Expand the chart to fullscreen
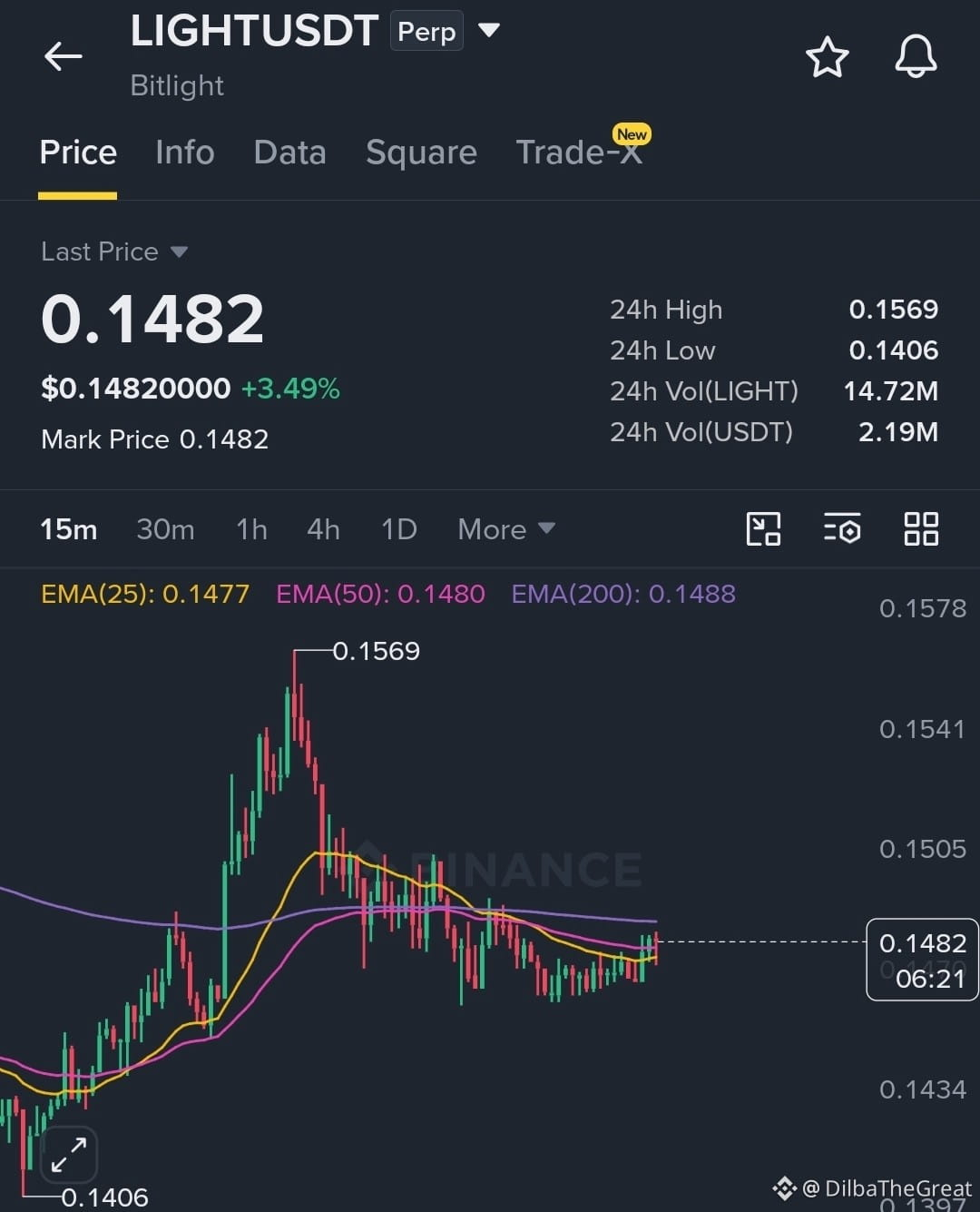 click(x=68, y=1155)
